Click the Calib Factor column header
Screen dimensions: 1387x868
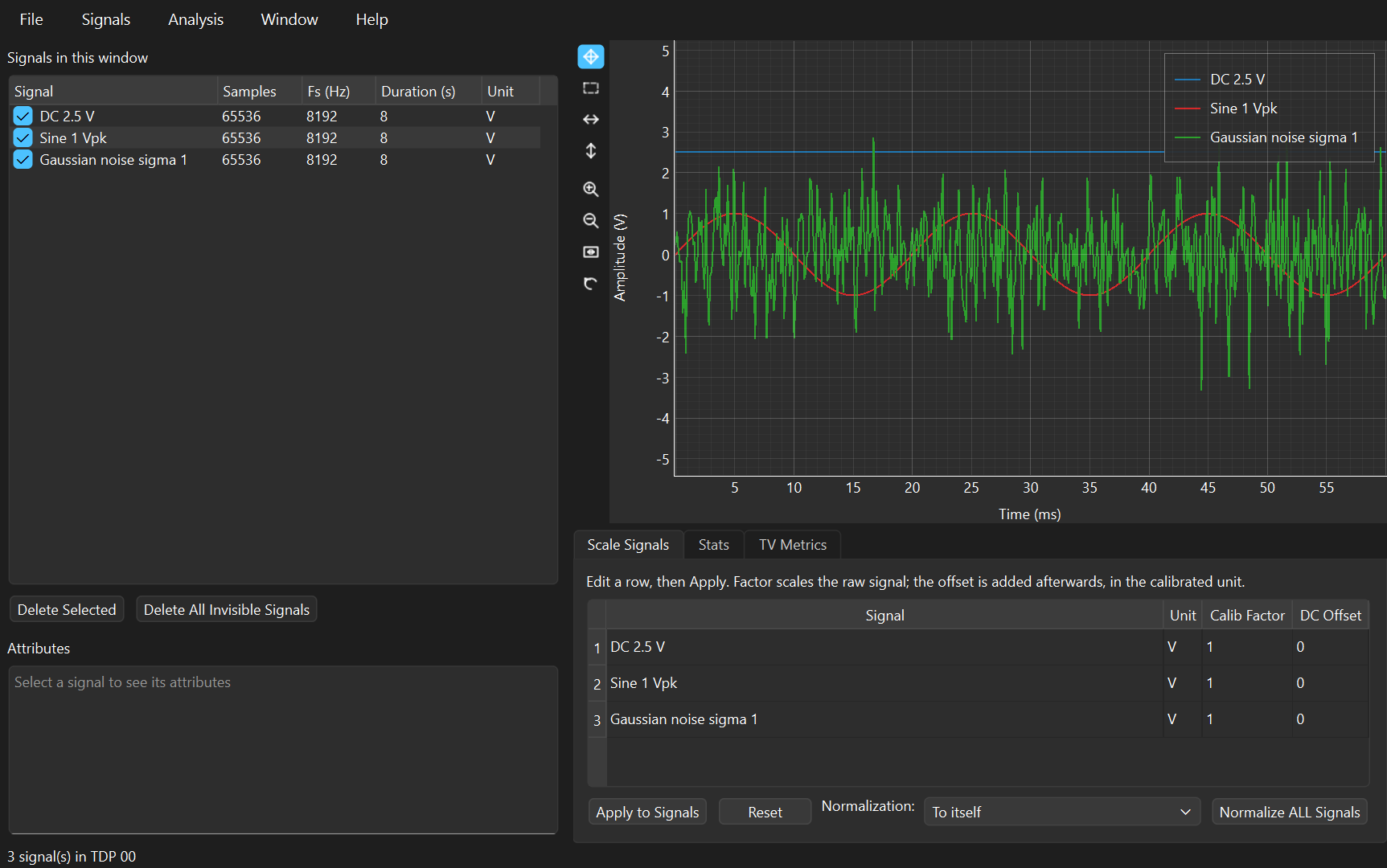pyautogui.click(x=1247, y=616)
